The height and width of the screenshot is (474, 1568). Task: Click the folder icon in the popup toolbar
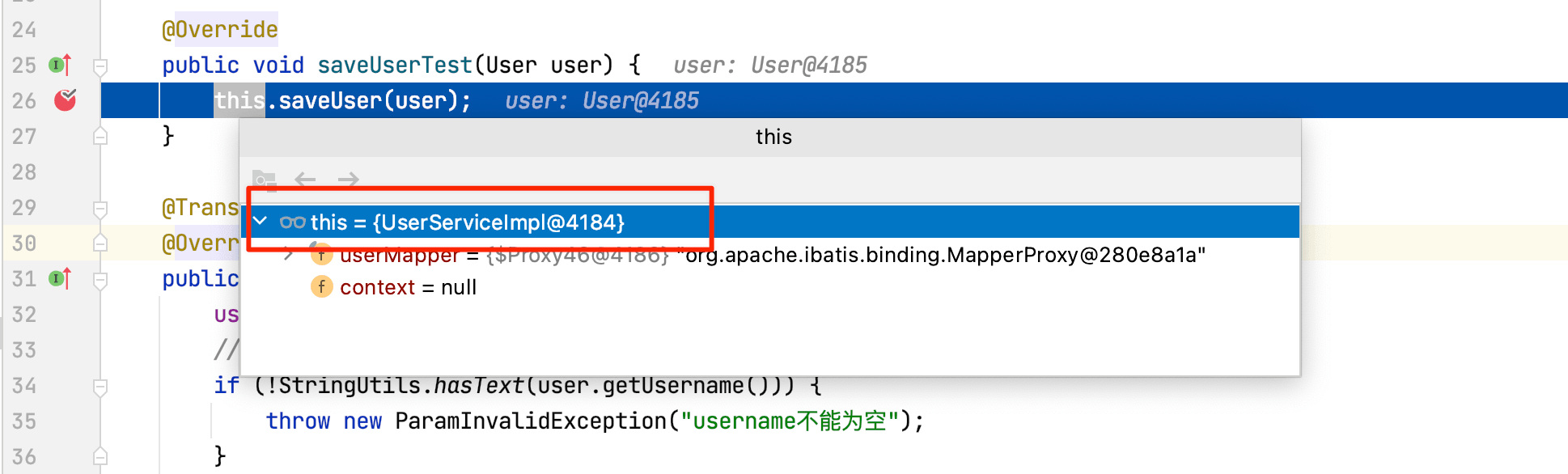(x=264, y=180)
